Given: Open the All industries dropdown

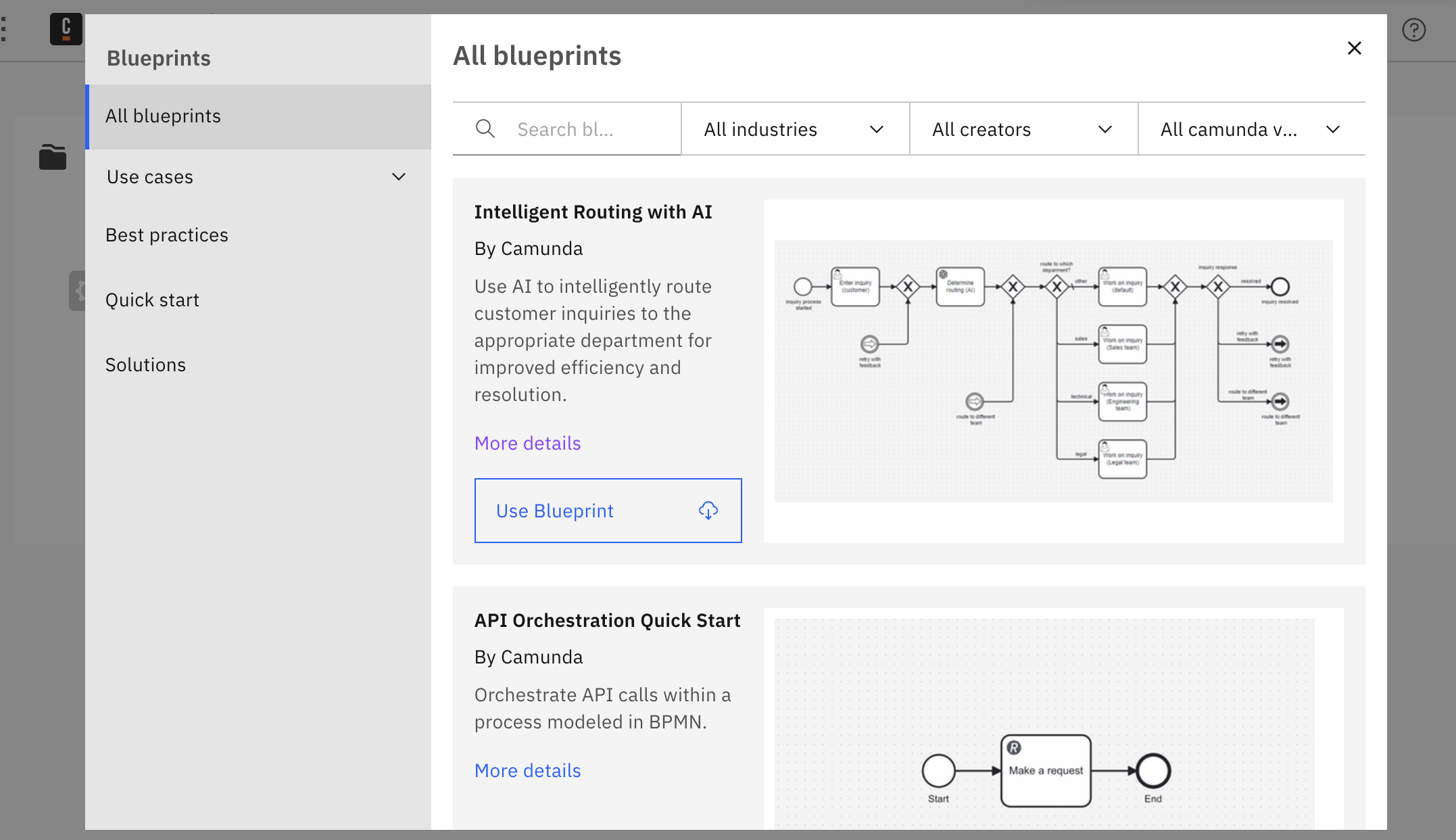Looking at the screenshot, I should [795, 129].
